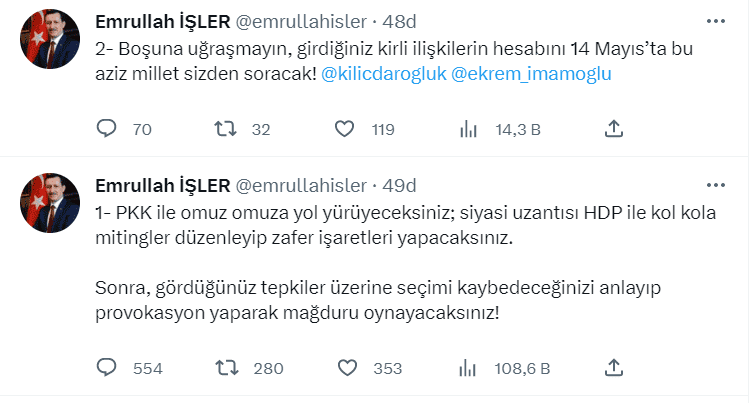Screen dimensions: 751x403
Task: Share the 14 Mayıs tweet
Action: (615, 128)
